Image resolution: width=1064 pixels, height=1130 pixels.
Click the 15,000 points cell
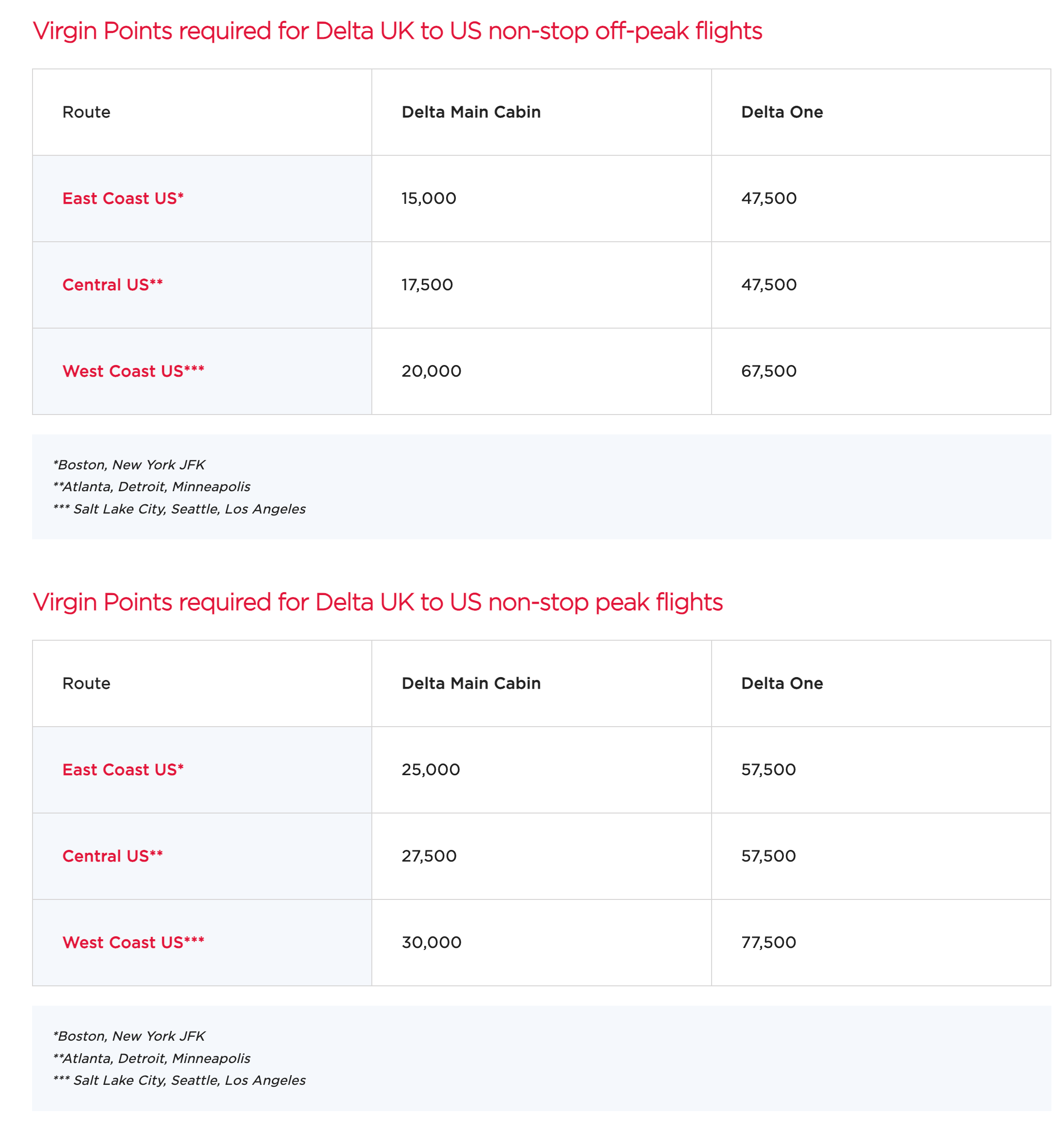(429, 199)
